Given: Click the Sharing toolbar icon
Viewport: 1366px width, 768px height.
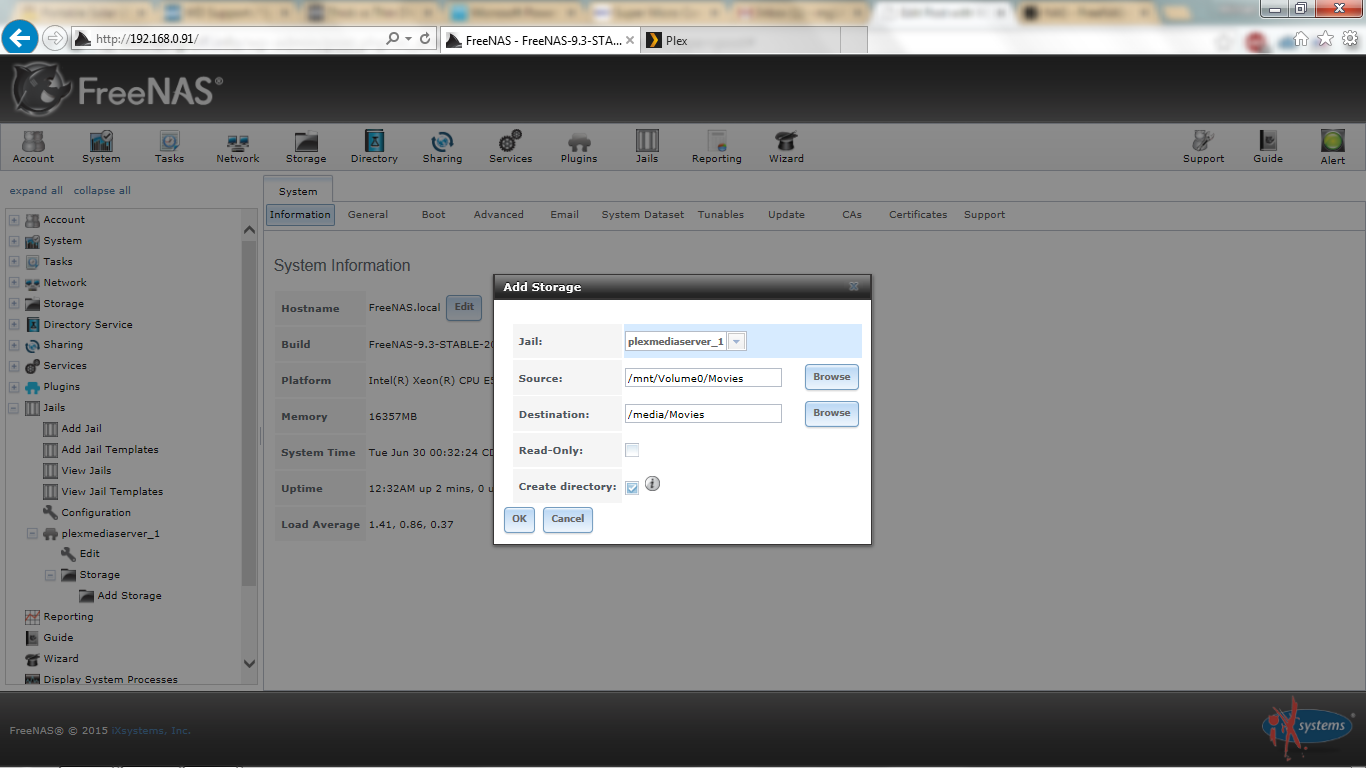Looking at the screenshot, I should coord(442,146).
